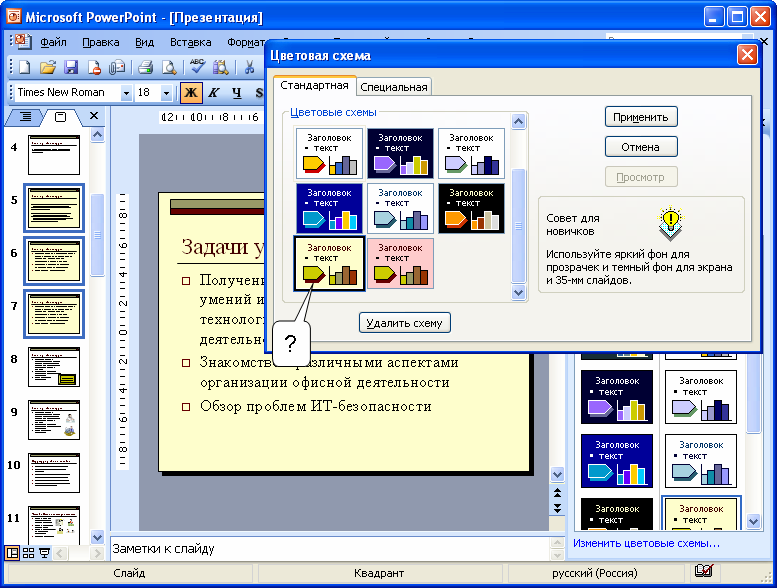Select the Стандартная tab in dialog
Screen dimensions: 777x588
314,85
